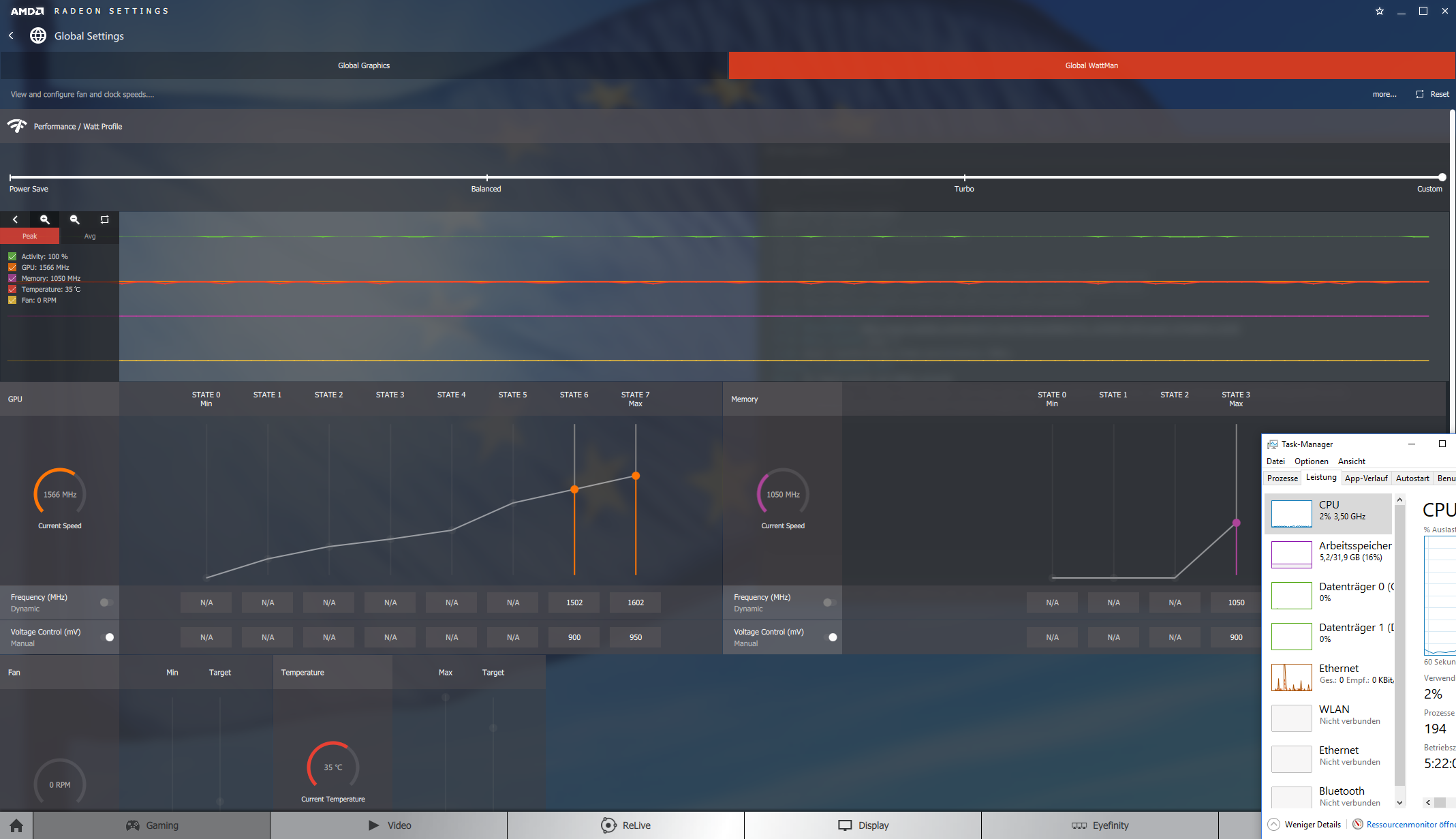This screenshot has width=1456, height=839.
Task: Select the Avg graph tab
Action: (90, 236)
